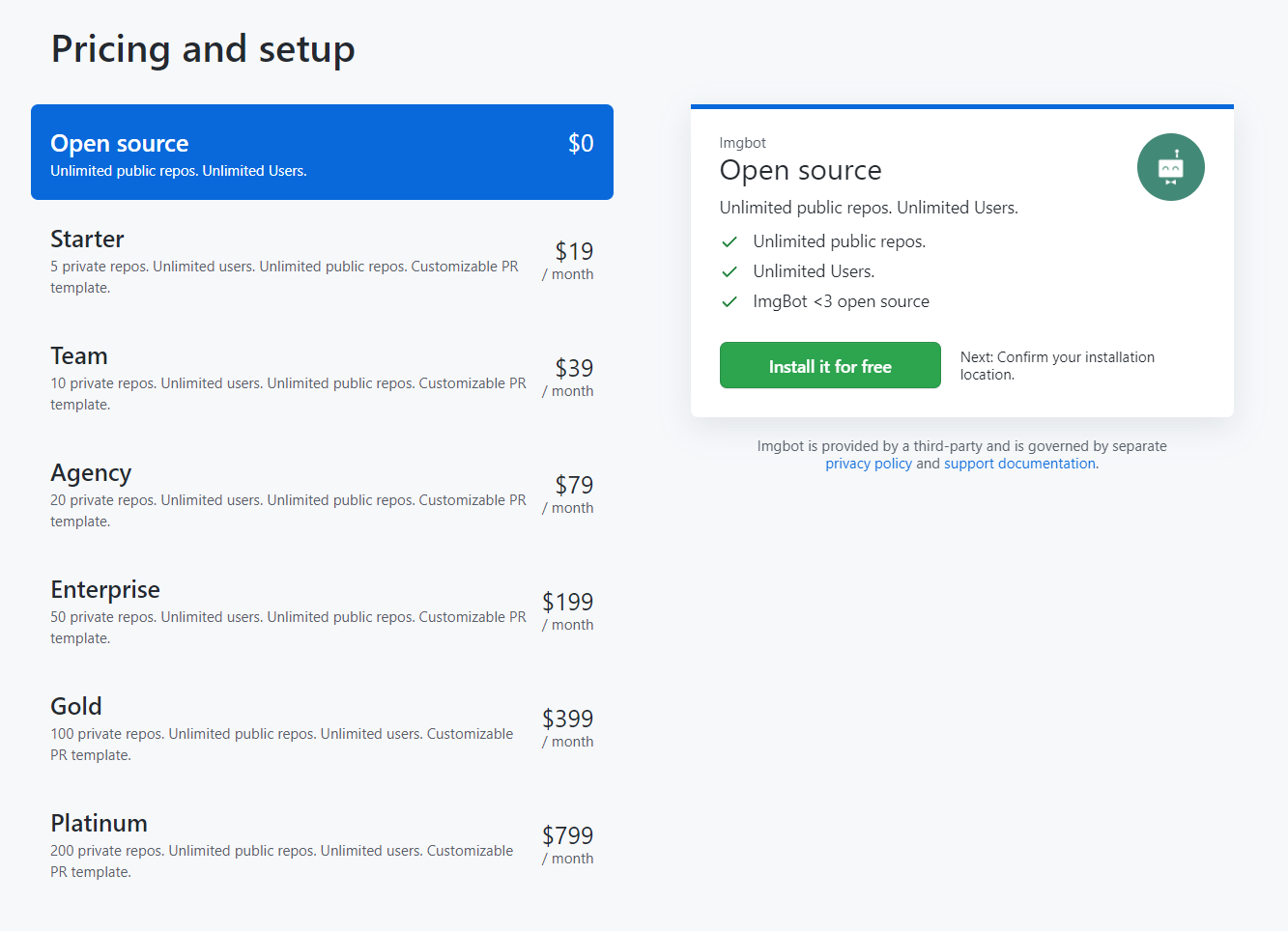Click '200 private repos' Platinum description
The height and width of the screenshot is (931, 1288).
point(282,861)
